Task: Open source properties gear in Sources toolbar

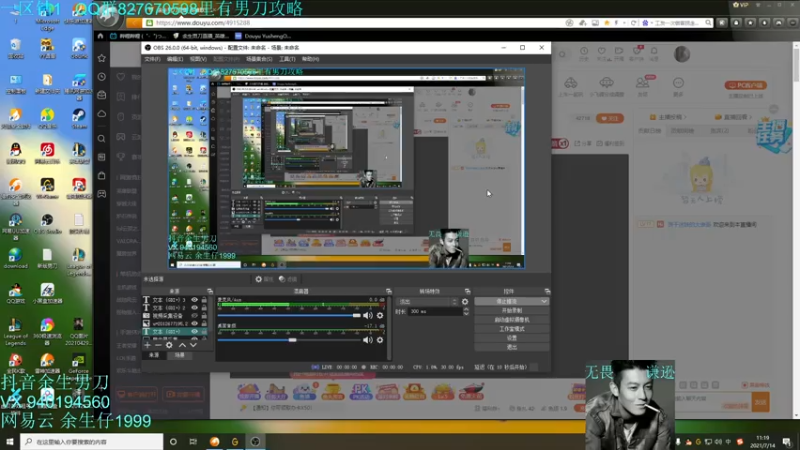Action: tap(169, 345)
